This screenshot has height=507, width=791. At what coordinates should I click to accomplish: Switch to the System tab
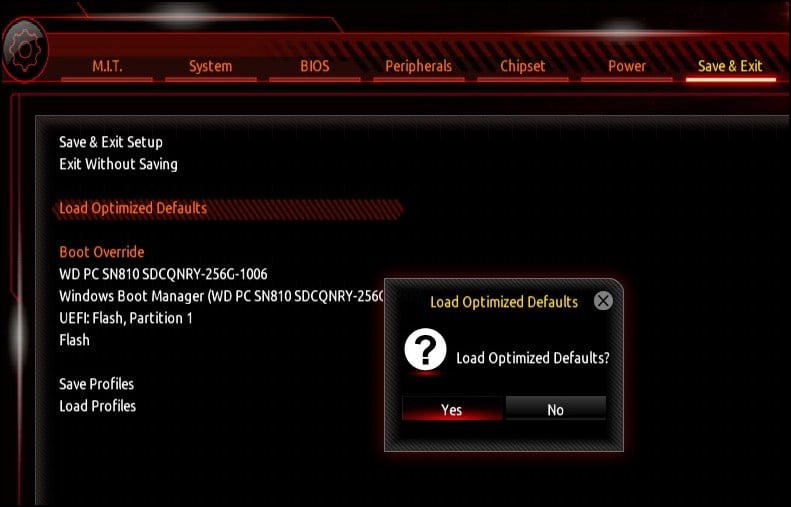click(210, 67)
